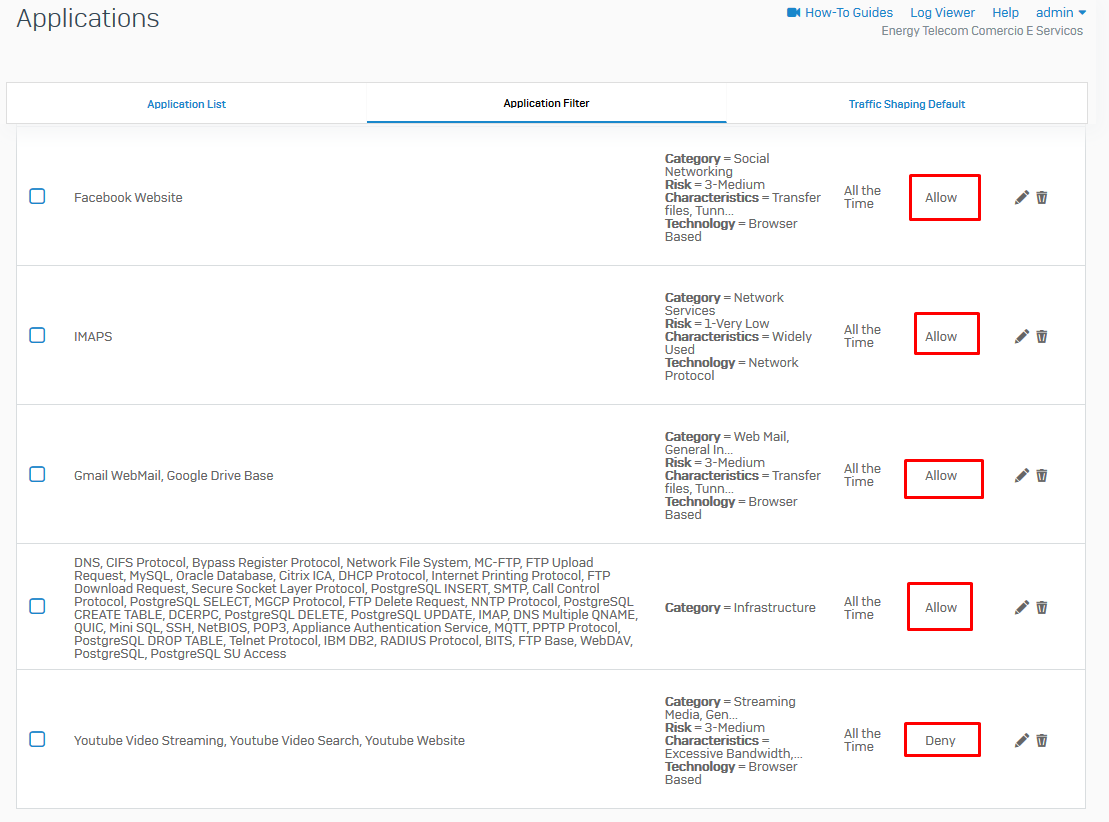Delete the Youtube Video Streaming rule
The image size is (1109, 822).
[x=1042, y=740]
